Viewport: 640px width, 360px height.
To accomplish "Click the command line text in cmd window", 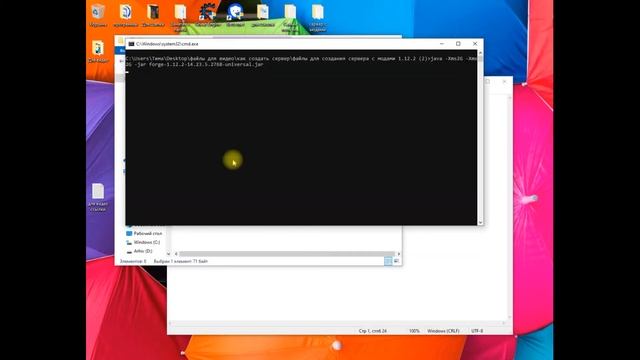I will click(x=301, y=61).
